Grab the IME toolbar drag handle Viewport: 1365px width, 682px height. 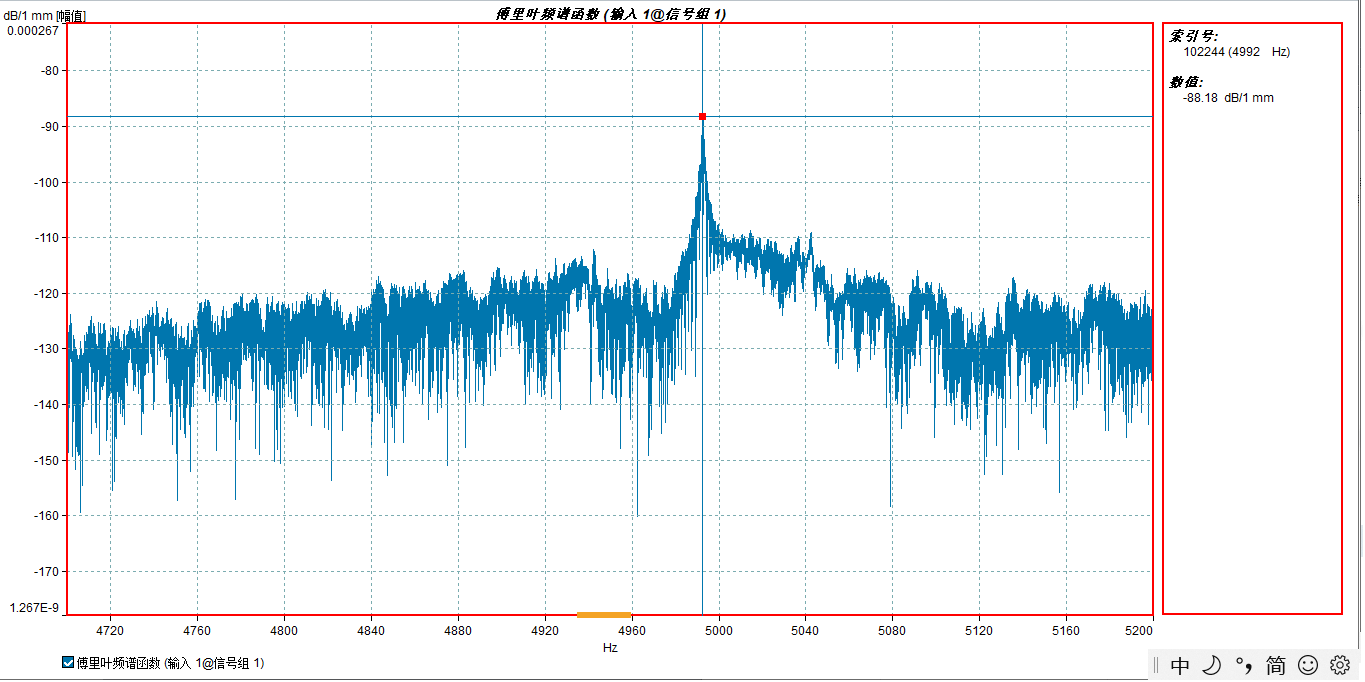click(x=1155, y=665)
